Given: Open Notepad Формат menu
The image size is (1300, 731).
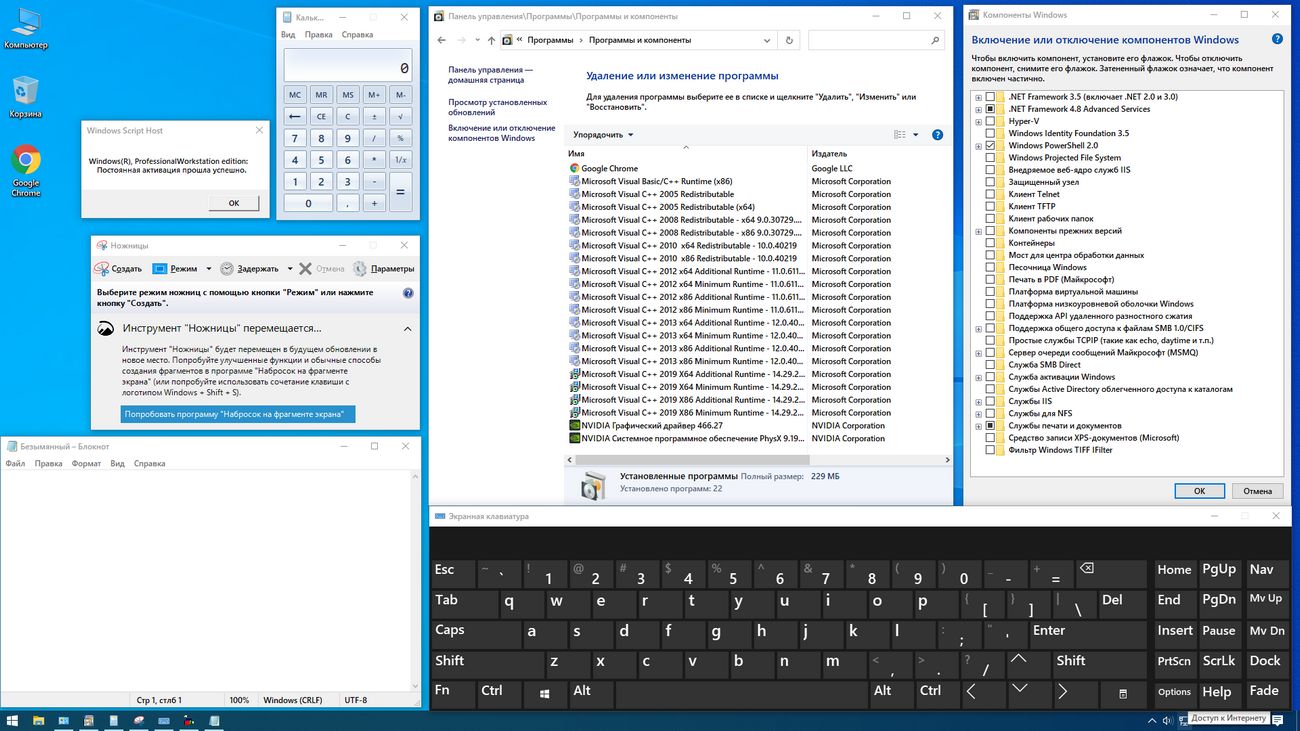Looking at the screenshot, I should click(86, 464).
